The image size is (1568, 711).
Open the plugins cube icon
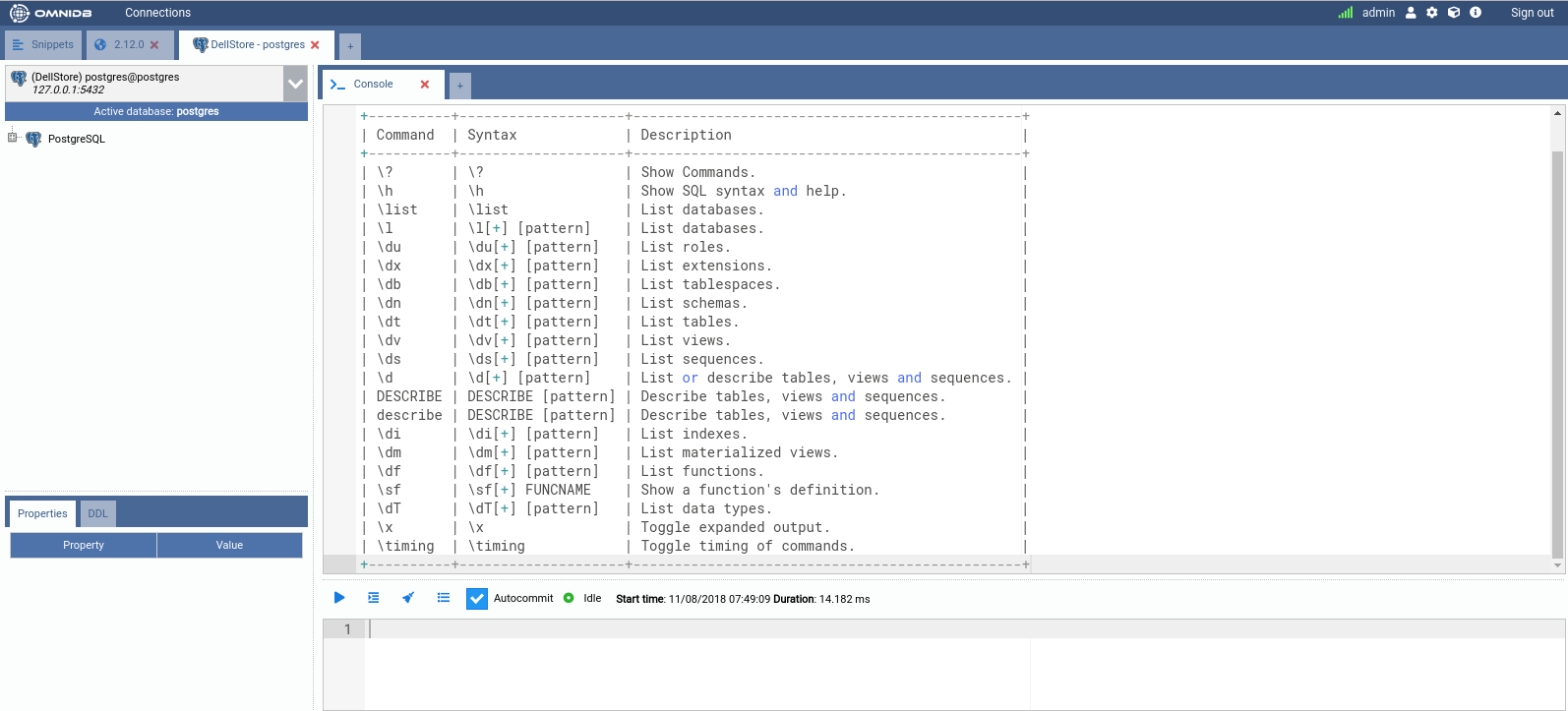coord(1454,13)
